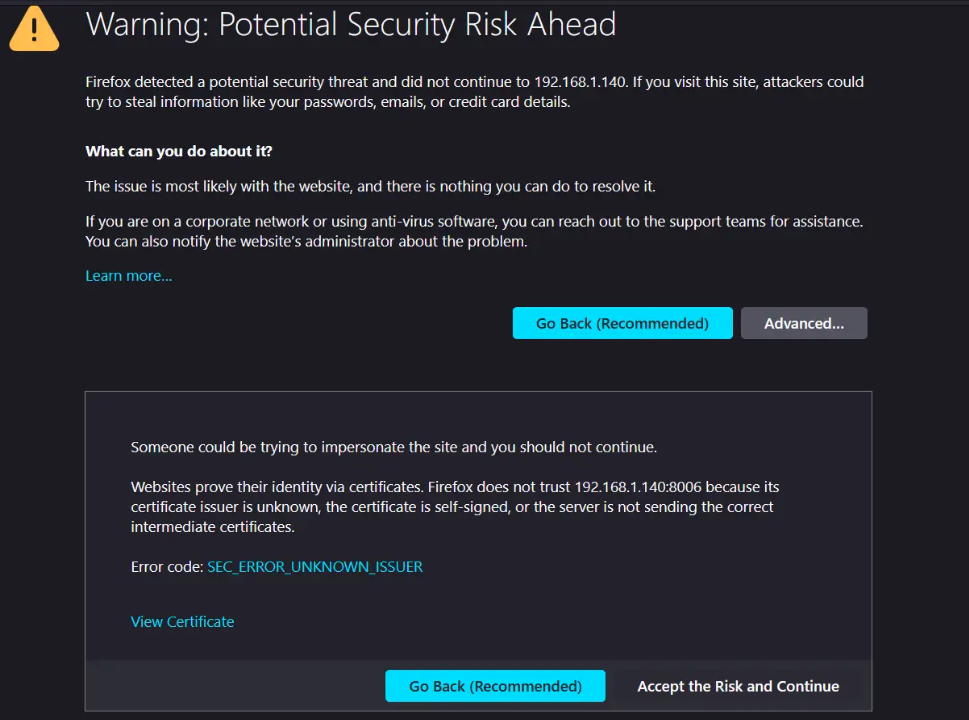Click the What can you do about it? heading
The height and width of the screenshot is (720, 969).
click(x=179, y=151)
